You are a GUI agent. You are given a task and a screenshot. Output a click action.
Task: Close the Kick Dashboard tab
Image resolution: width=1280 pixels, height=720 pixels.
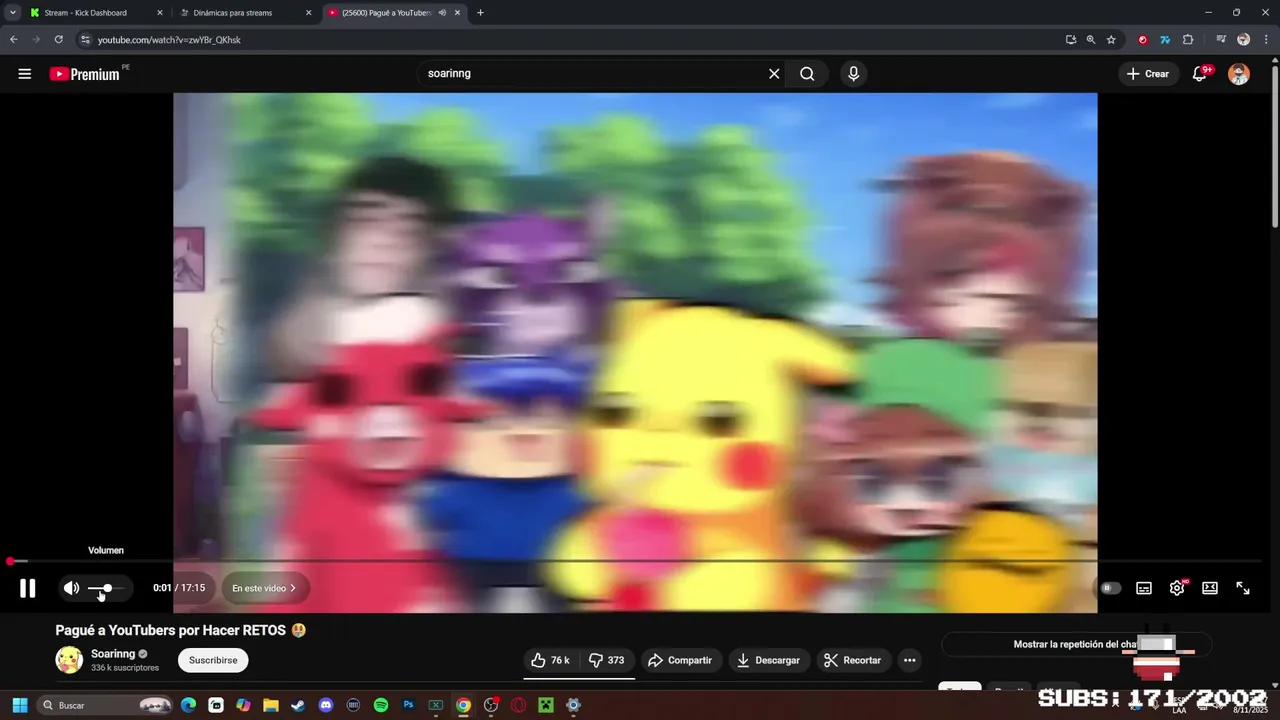(x=159, y=13)
